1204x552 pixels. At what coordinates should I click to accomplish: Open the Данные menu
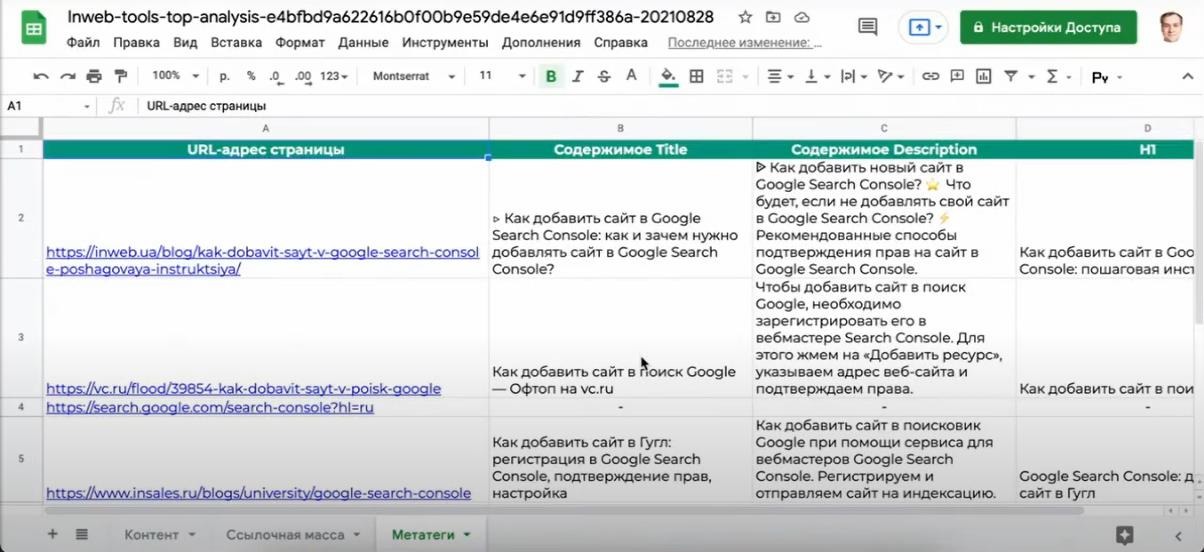[x=364, y=43]
